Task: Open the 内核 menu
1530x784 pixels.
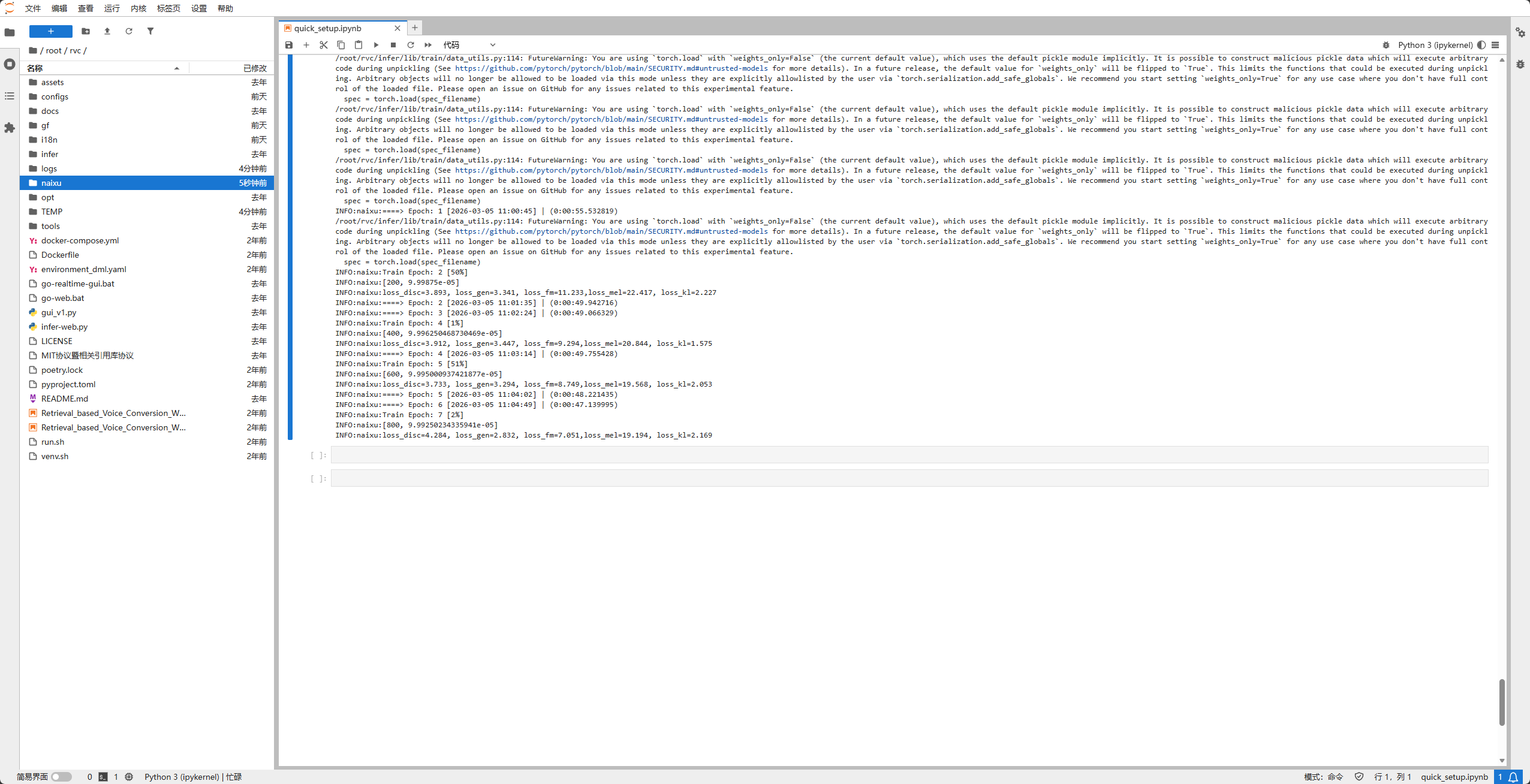Action: pos(138,8)
